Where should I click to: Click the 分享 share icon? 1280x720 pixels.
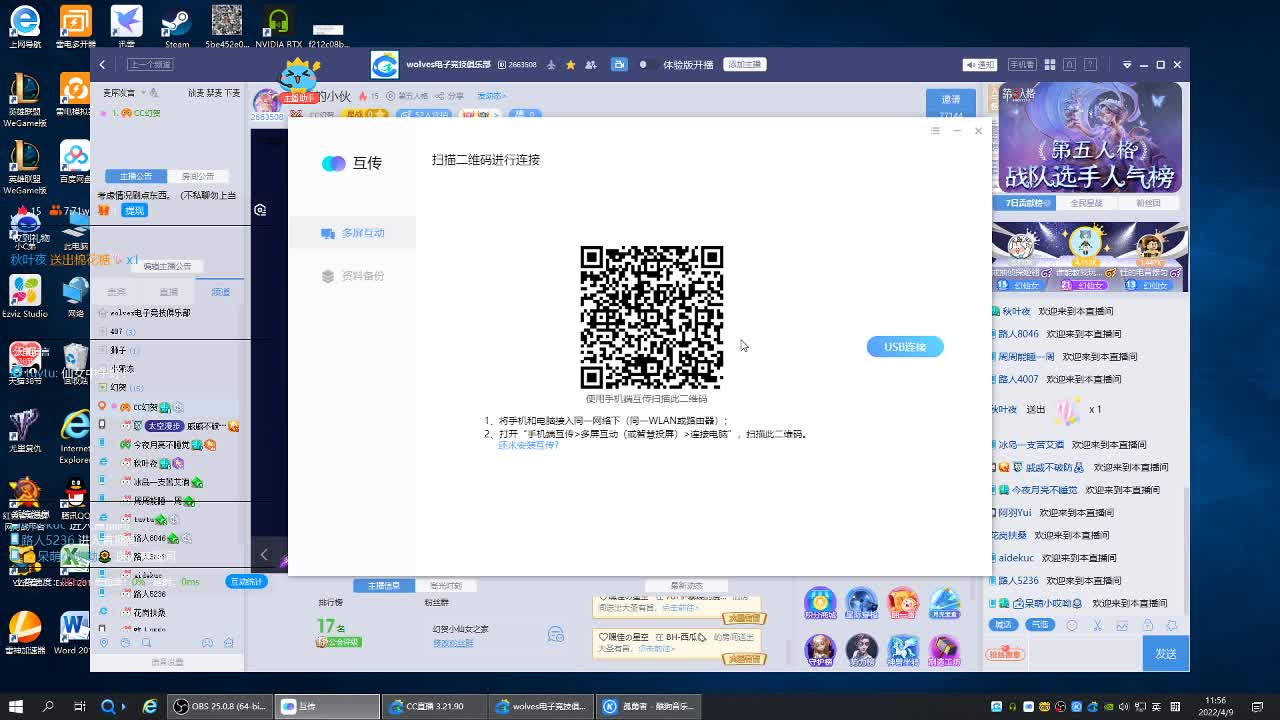click(x=450, y=96)
